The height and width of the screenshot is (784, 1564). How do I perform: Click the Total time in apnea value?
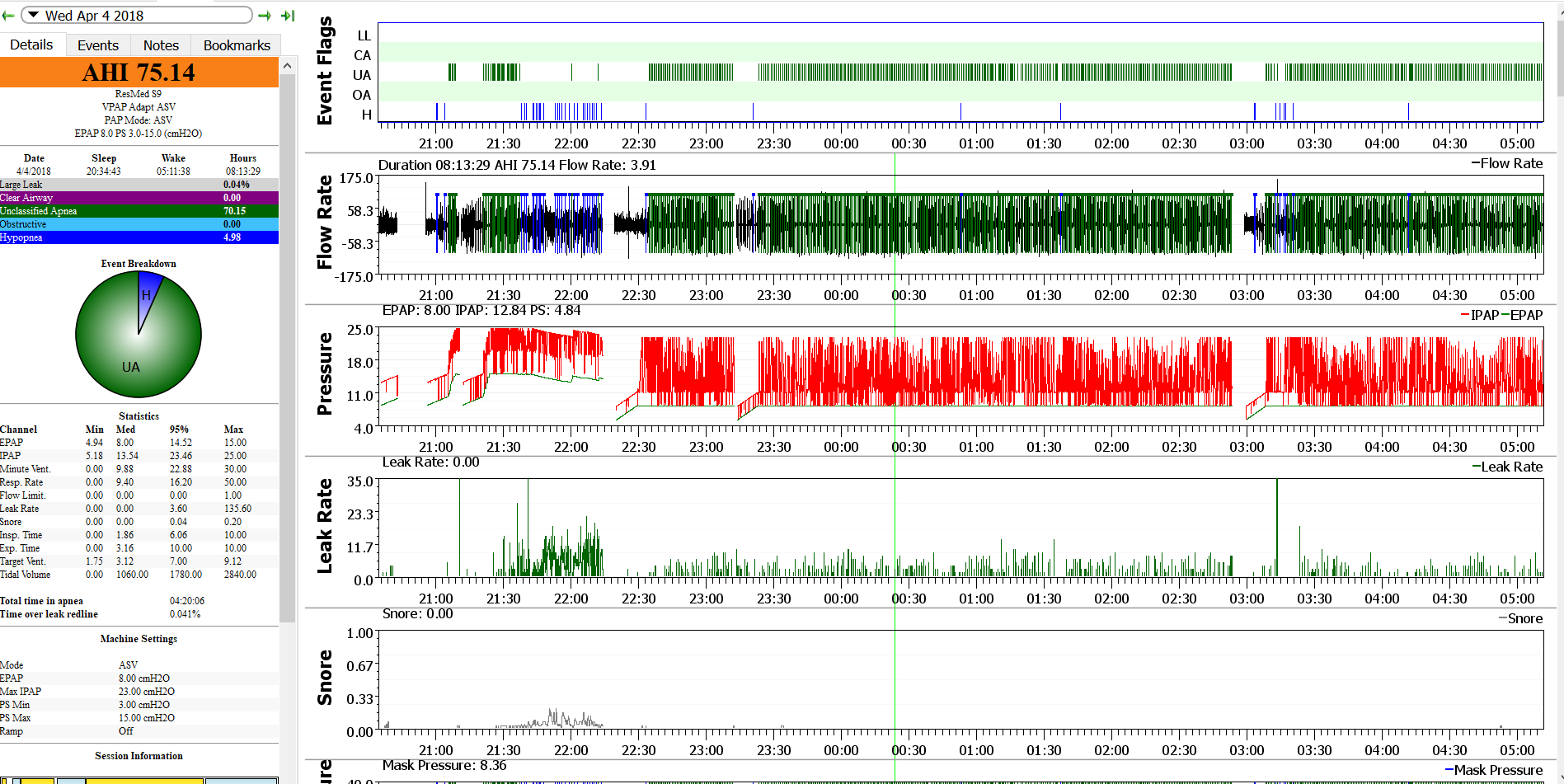(187, 601)
